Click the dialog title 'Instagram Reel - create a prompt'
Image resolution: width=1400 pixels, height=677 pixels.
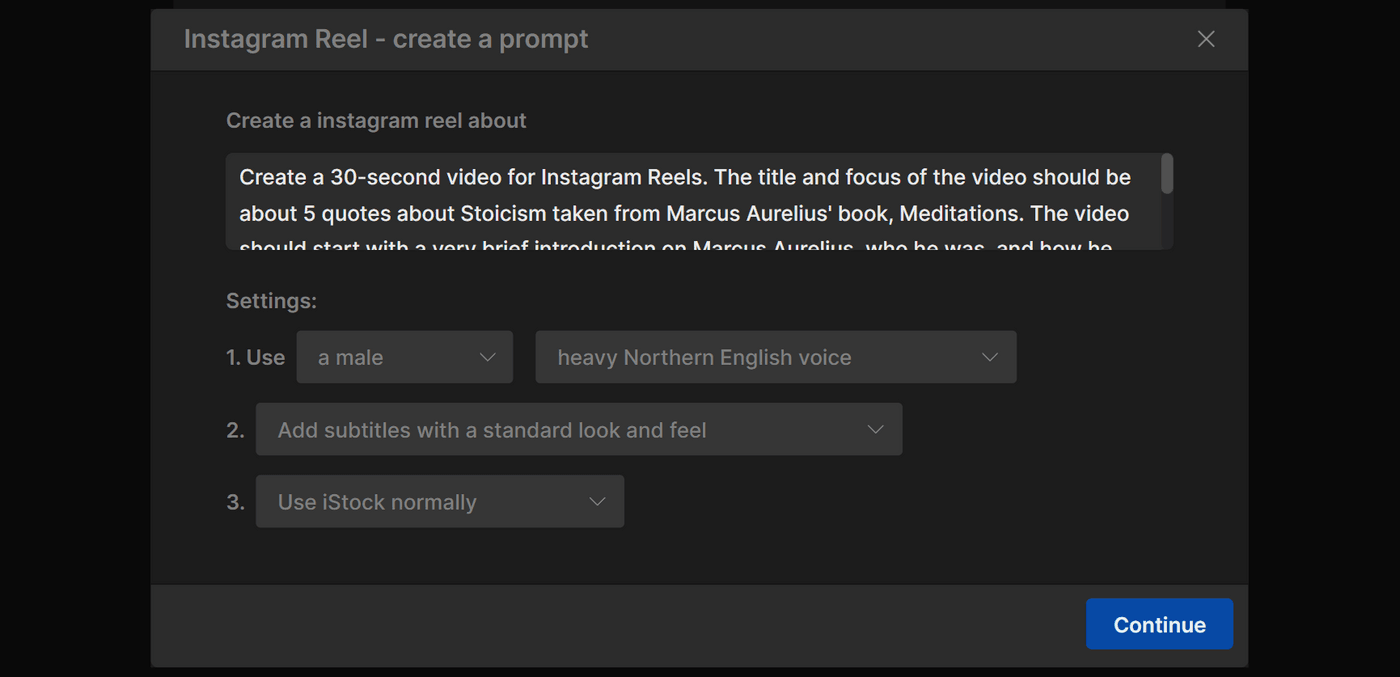pyautogui.click(x=386, y=38)
